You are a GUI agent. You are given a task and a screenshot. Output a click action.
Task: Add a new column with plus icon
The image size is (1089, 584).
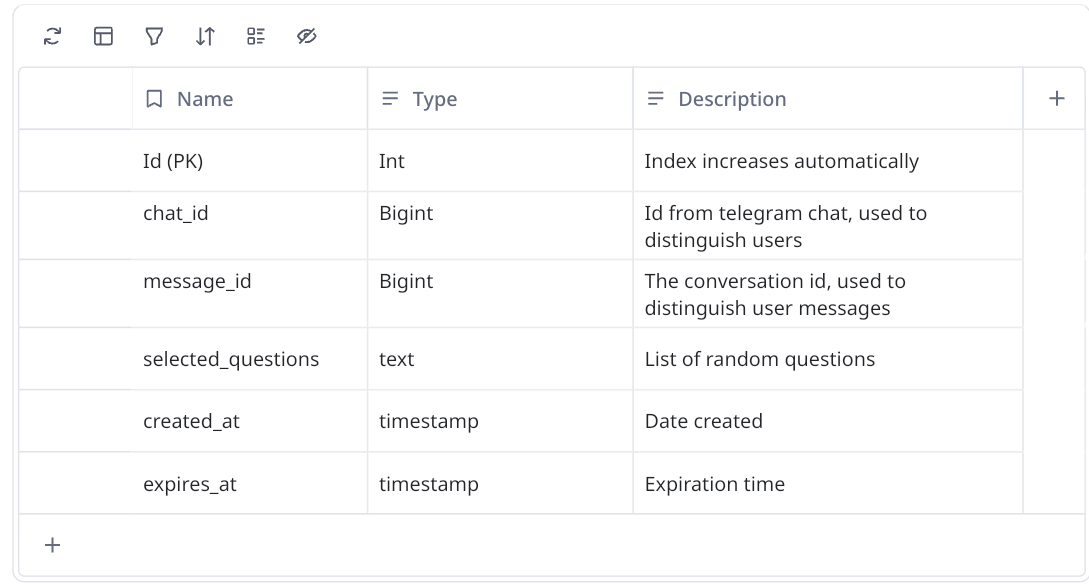point(1056,98)
